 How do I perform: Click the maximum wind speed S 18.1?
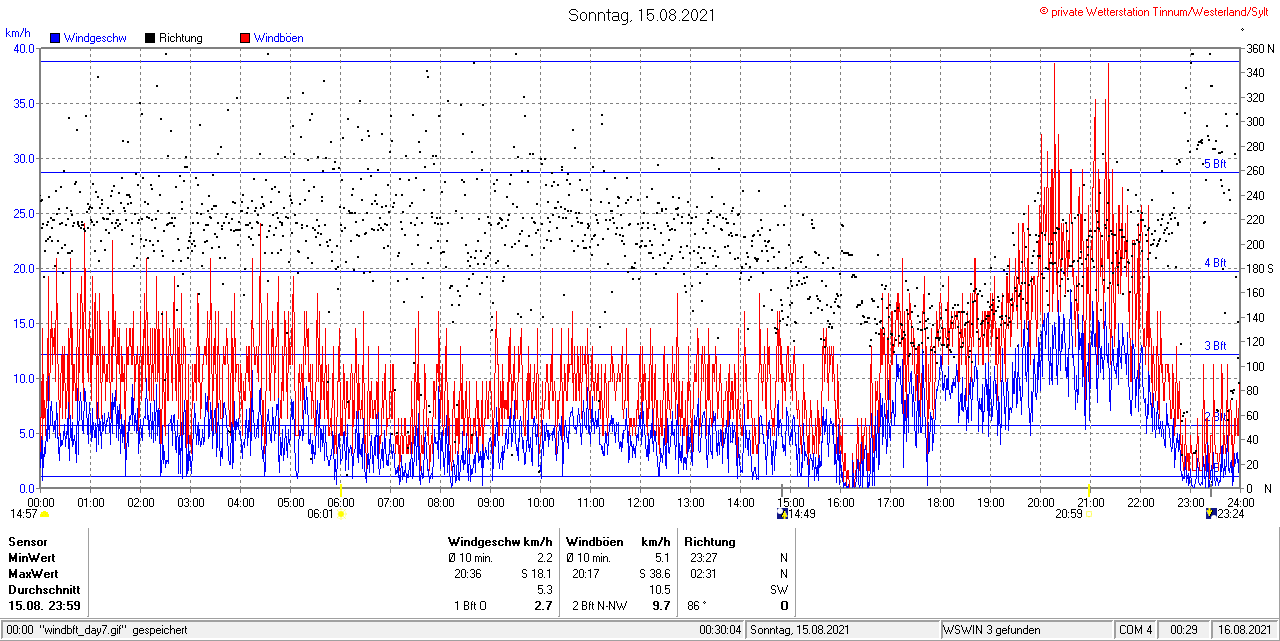point(537,574)
